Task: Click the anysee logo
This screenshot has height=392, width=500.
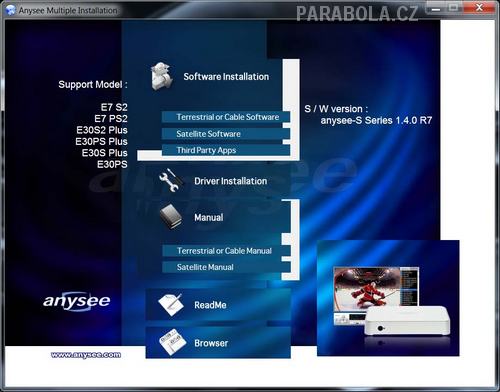Action: 76,301
